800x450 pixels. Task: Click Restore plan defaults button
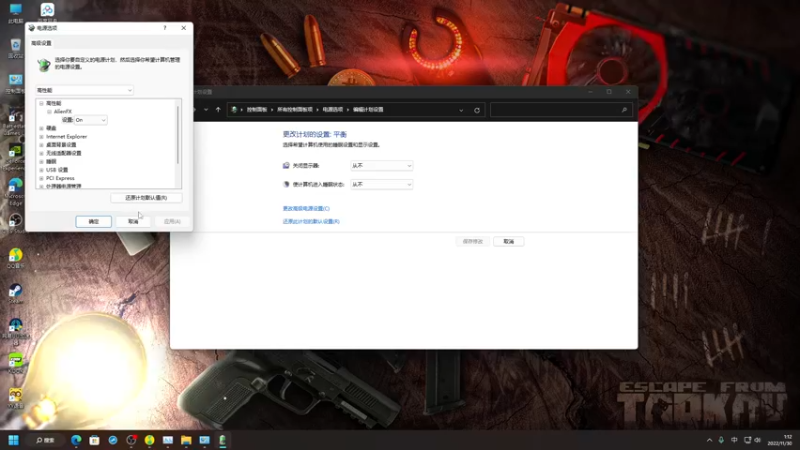pos(146,197)
